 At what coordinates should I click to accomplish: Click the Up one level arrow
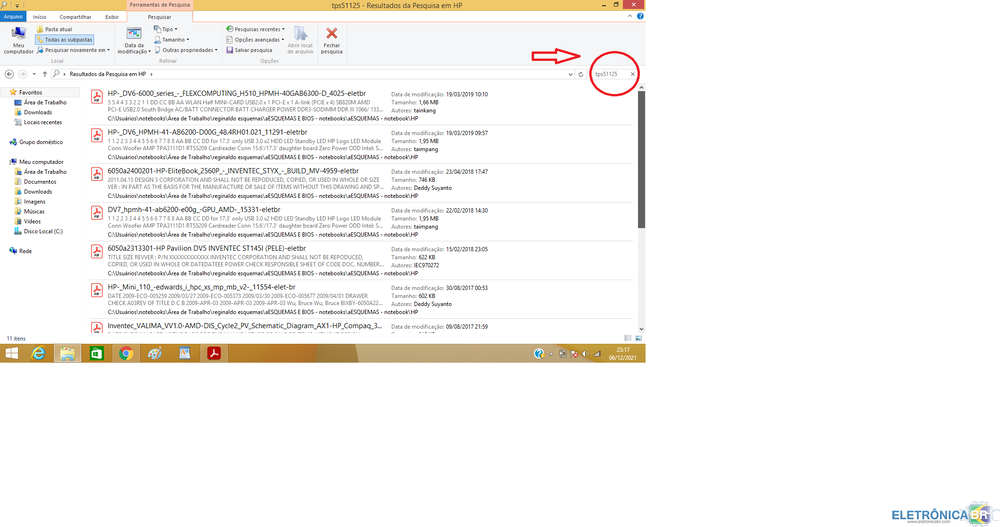tap(43, 74)
